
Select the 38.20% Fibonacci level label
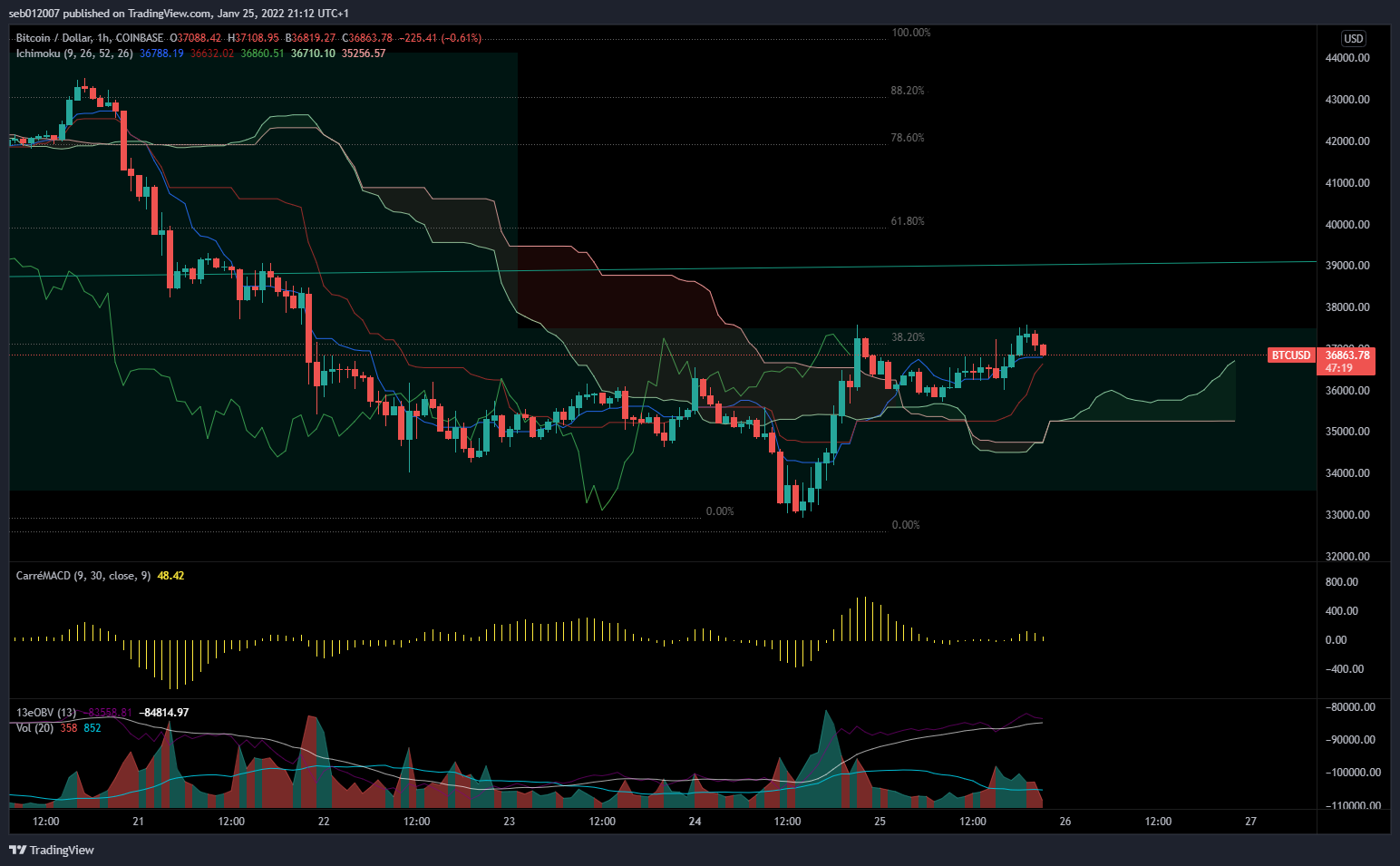click(908, 337)
